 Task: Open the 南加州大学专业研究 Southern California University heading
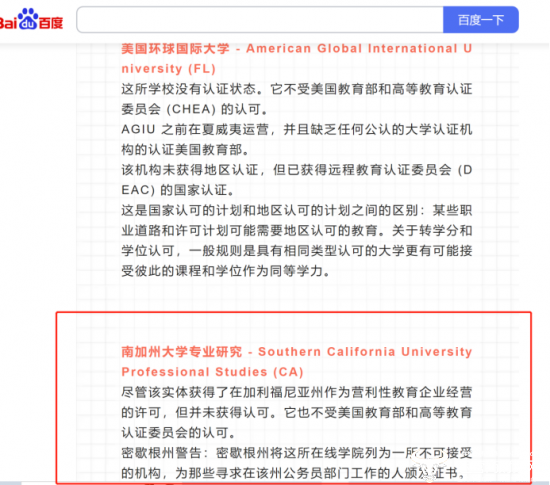(x=296, y=351)
